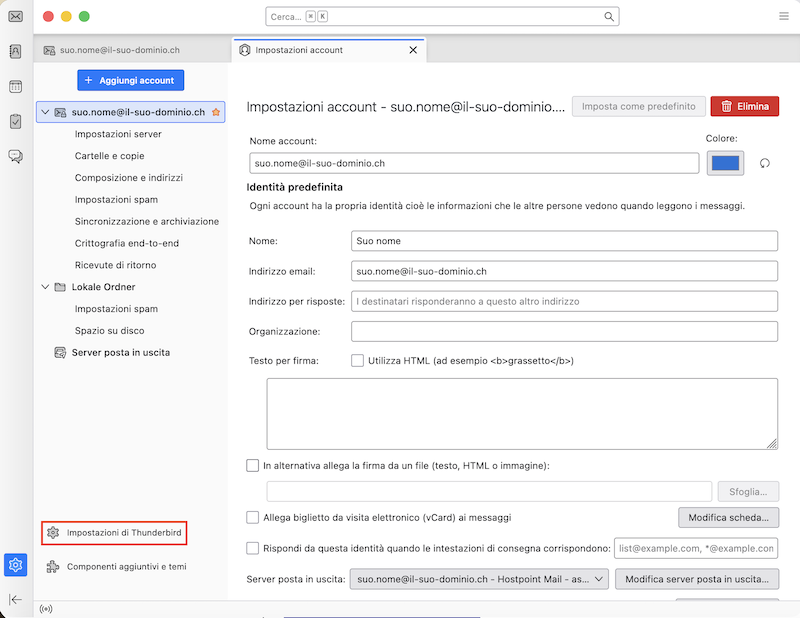Click the online status indicator icon in status bar

[x=46, y=609]
